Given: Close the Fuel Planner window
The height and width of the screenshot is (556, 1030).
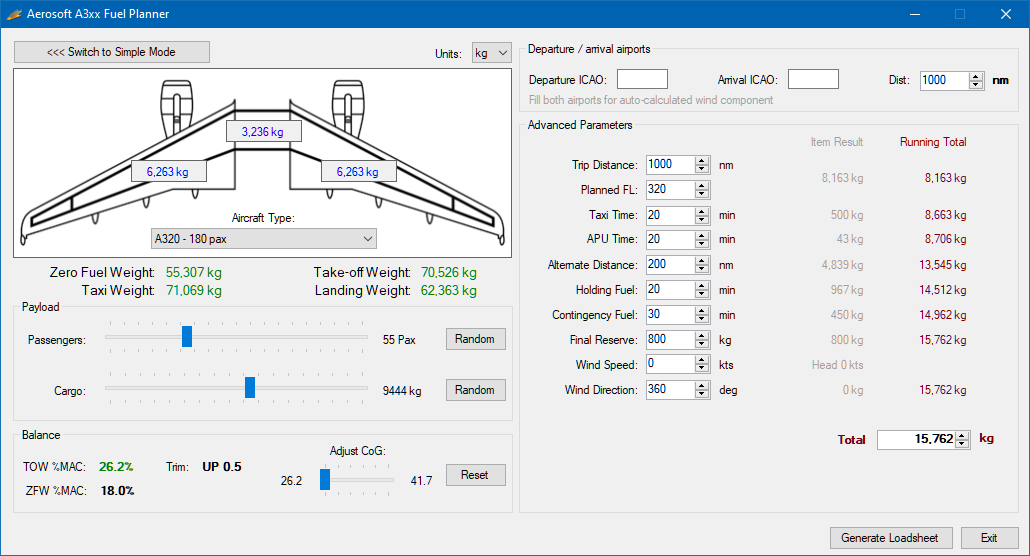Looking at the screenshot, I should point(1006,14).
